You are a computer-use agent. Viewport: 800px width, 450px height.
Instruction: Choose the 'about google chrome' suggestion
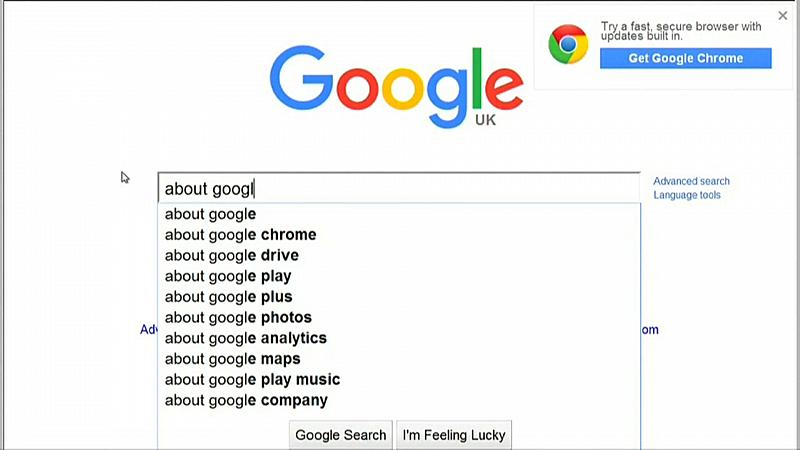click(x=241, y=235)
